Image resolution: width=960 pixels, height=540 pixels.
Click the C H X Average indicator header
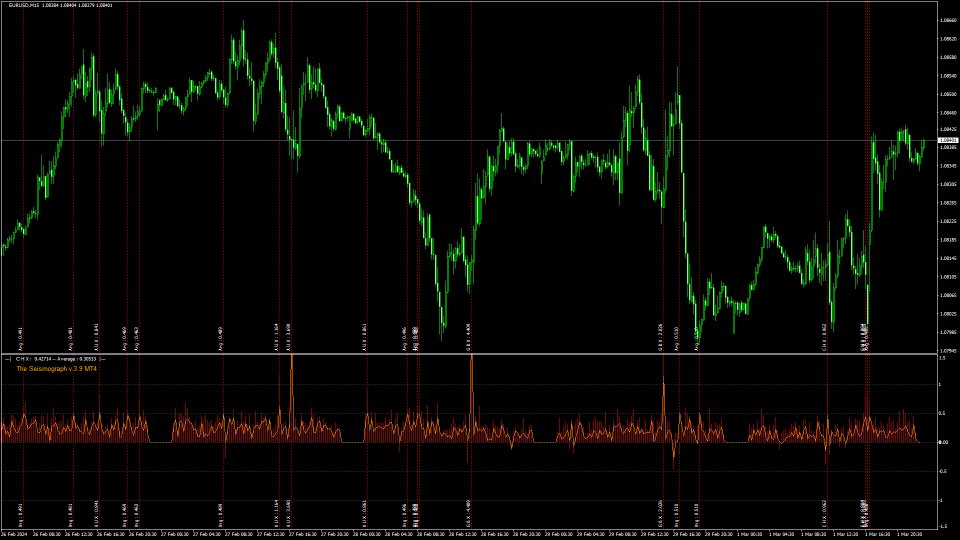point(60,357)
